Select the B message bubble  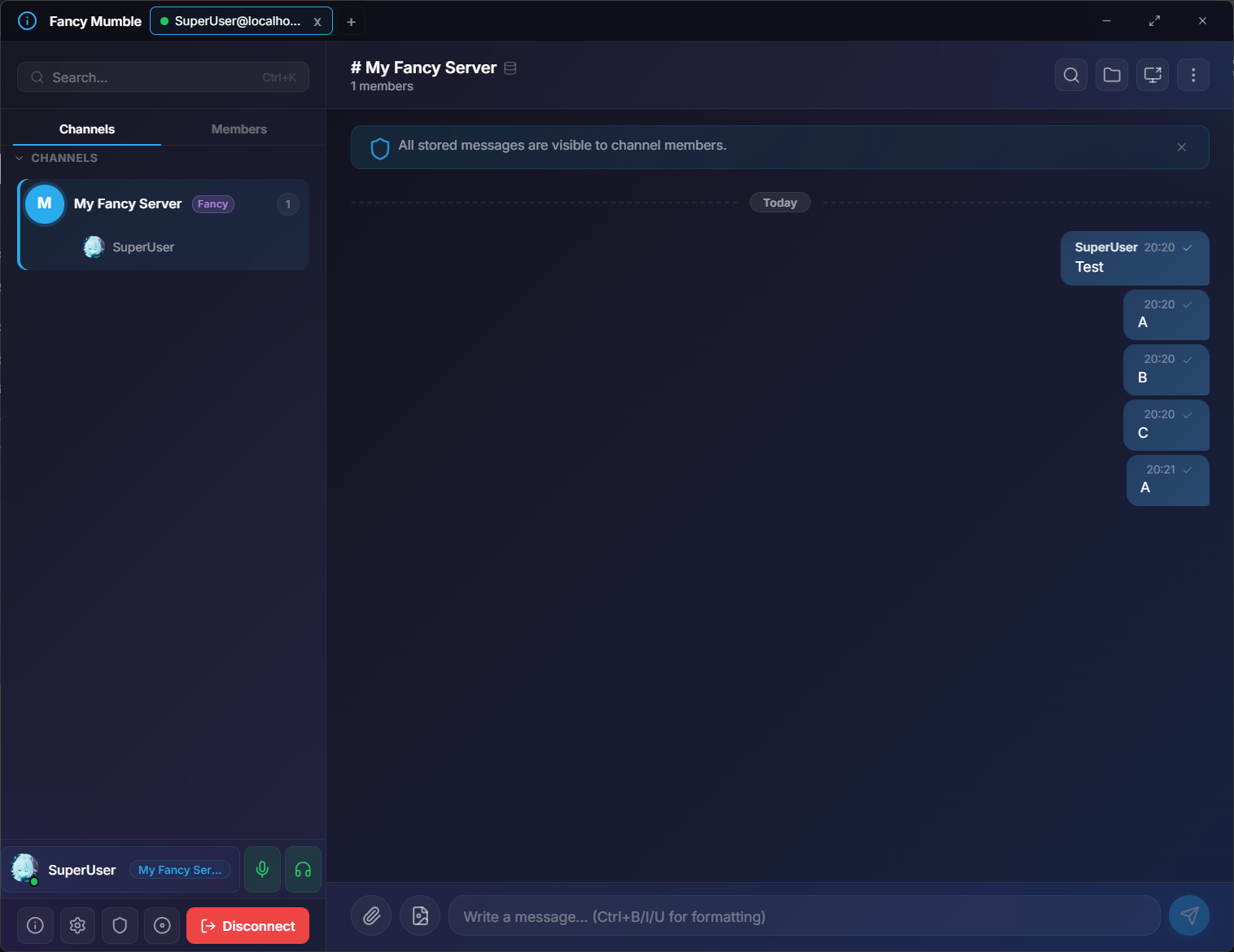[1166, 369]
